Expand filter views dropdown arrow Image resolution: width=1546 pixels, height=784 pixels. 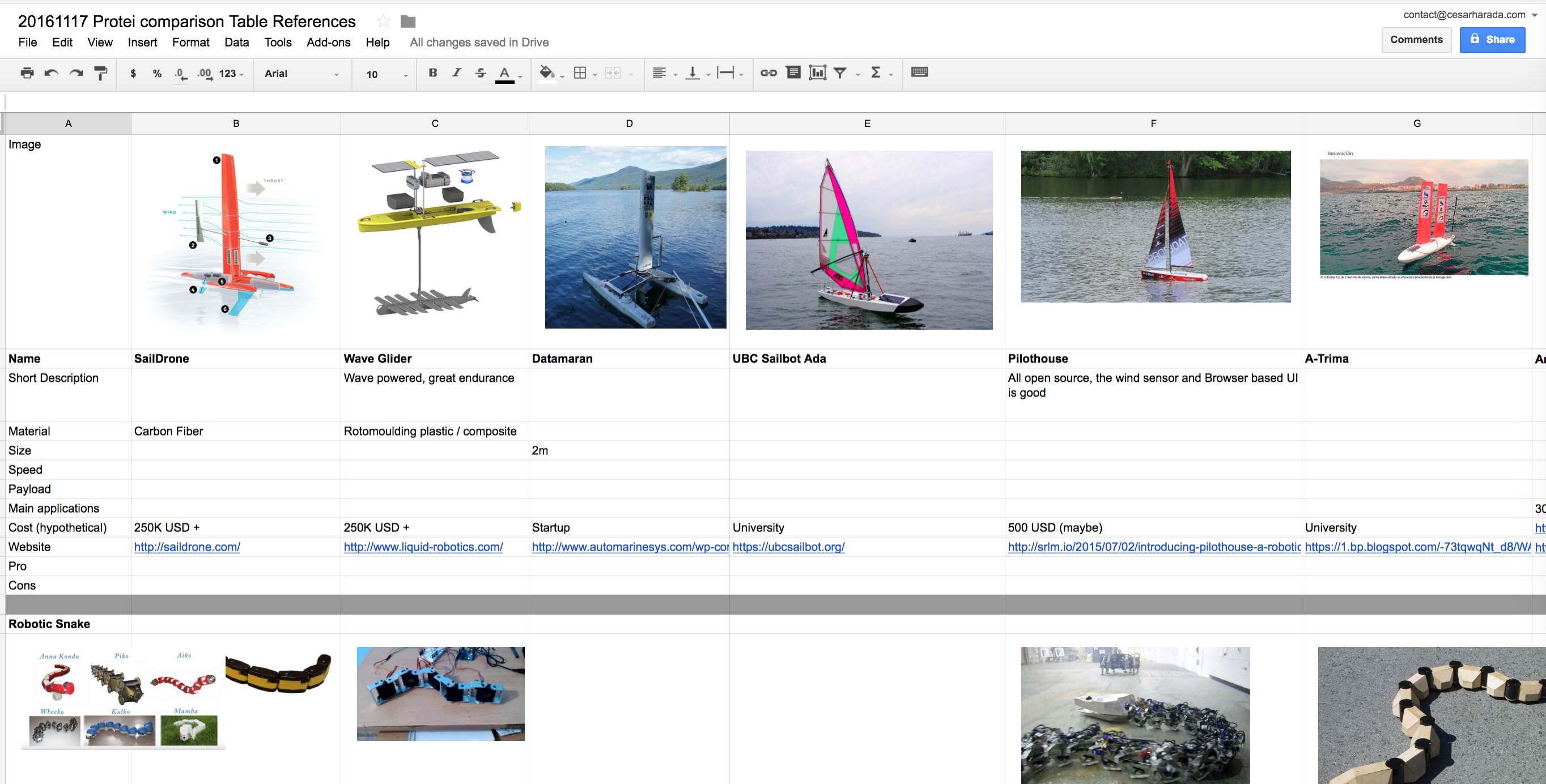857,74
